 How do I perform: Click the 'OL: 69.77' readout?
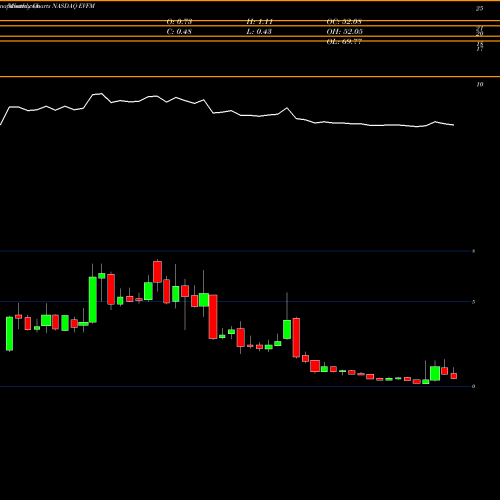[x=344, y=42]
